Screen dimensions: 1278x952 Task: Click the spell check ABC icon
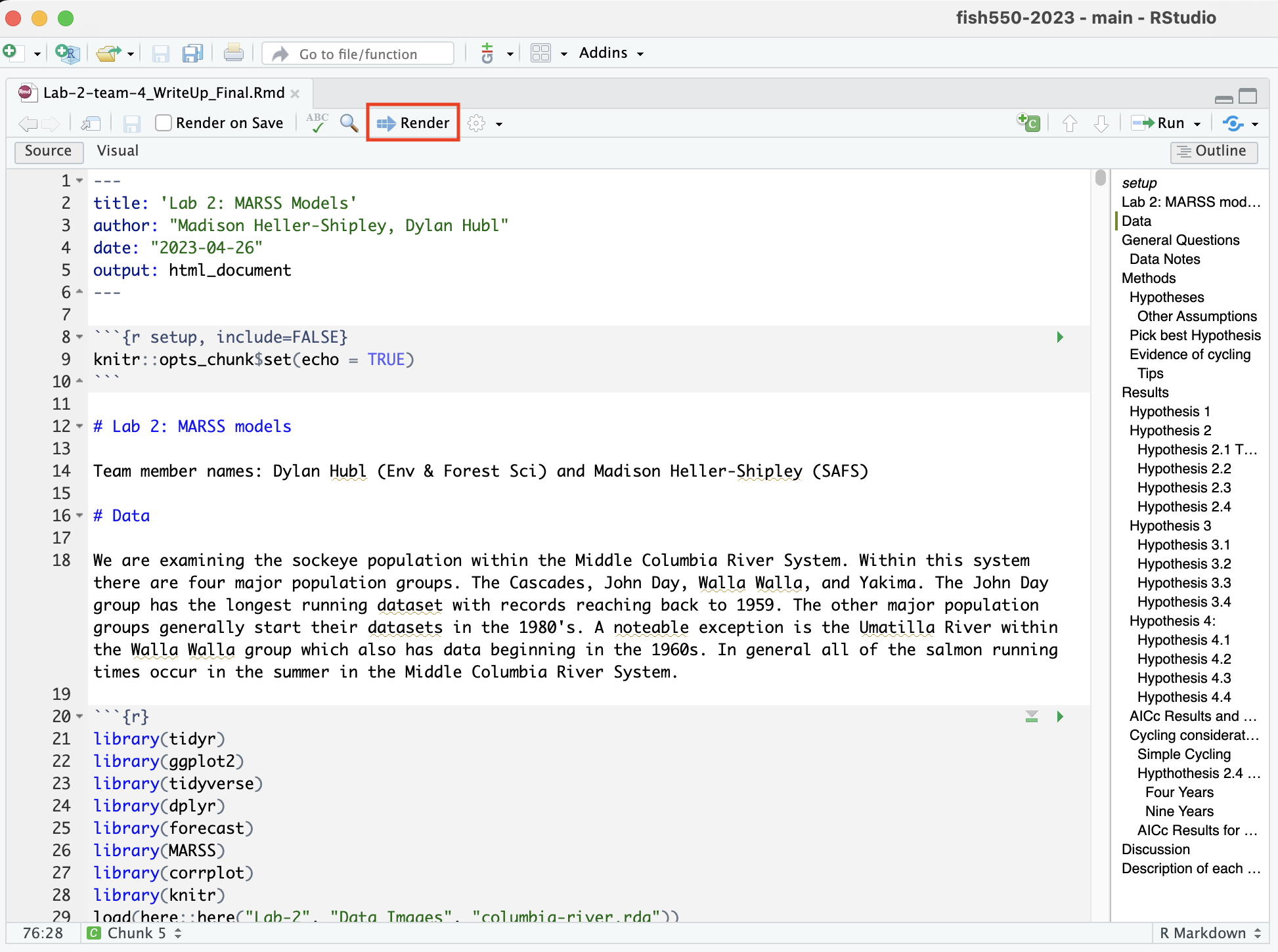[x=317, y=123]
